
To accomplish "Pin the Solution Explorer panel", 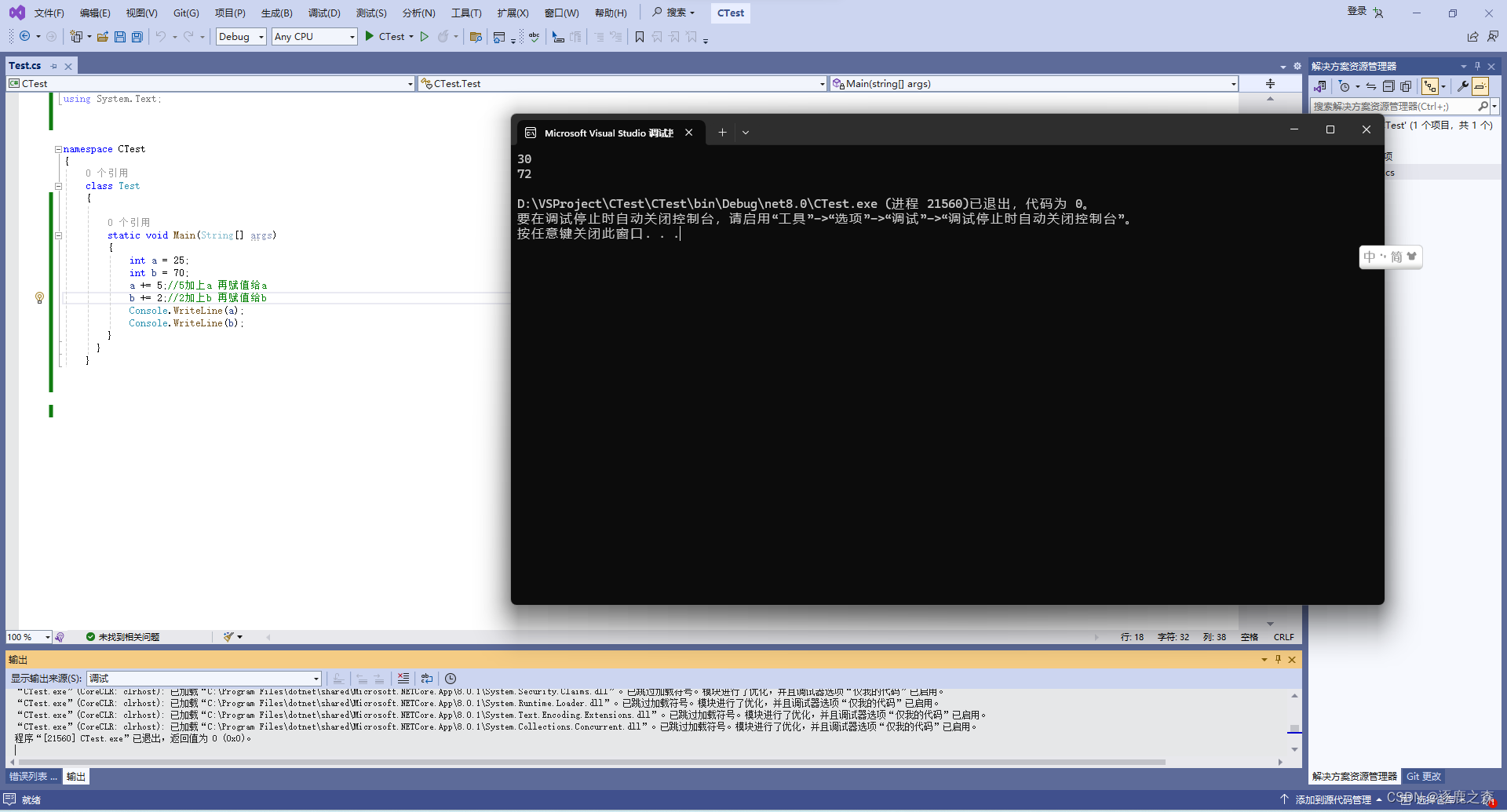I will coord(1477,66).
